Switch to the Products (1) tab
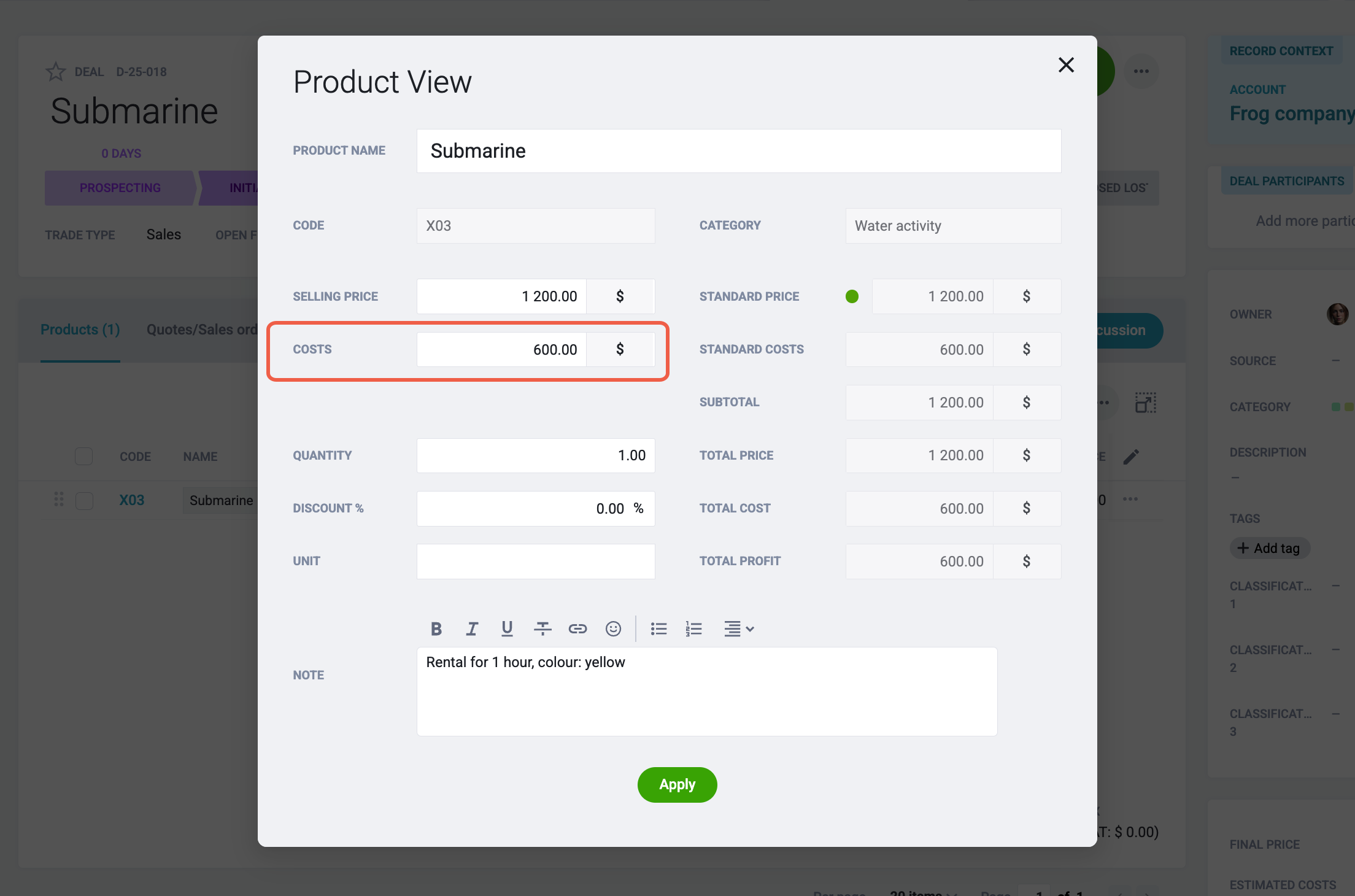The height and width of the screenshot is (896, 1355). (x=80, y=330)
